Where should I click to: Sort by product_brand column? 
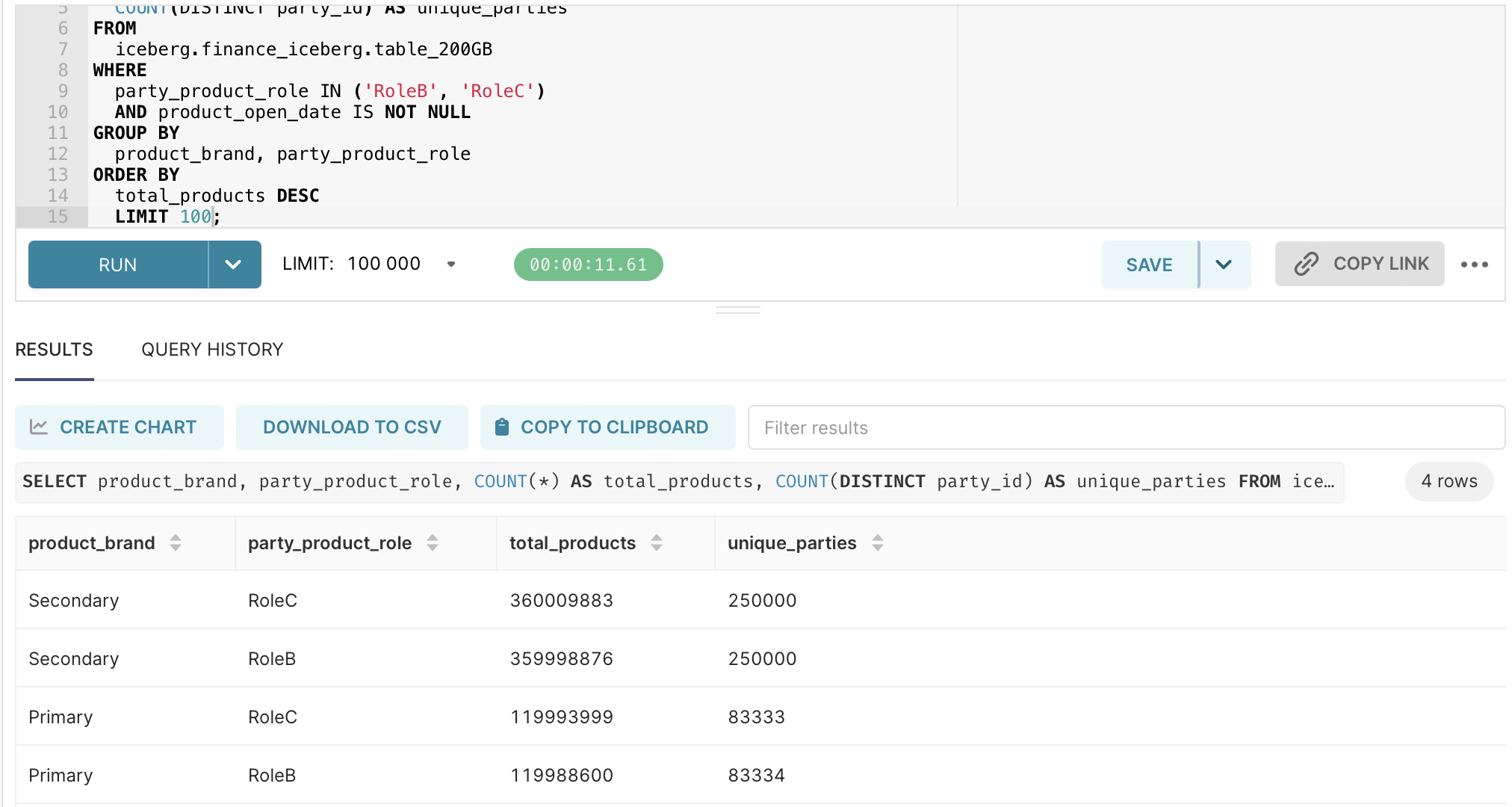pos(176,542)
